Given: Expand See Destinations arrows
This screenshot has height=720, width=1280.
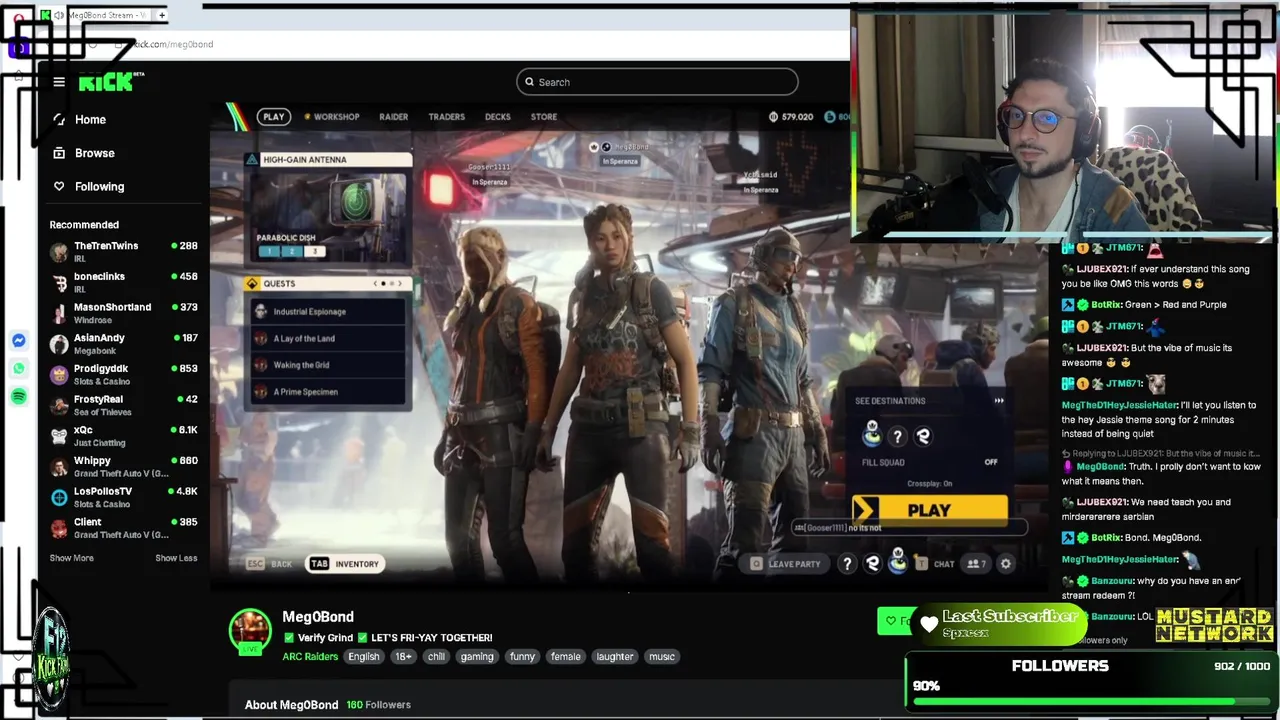Looking at the screenshot, I should click(x=998, y=401).
